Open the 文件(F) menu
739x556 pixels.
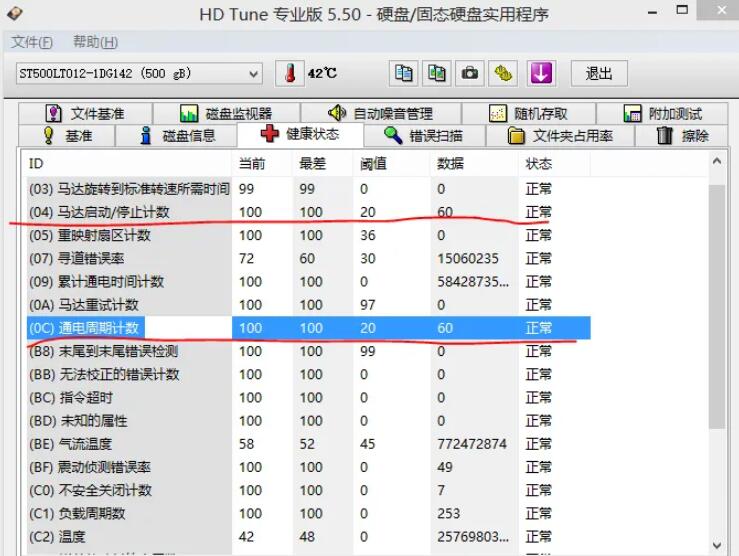pos(32,42)
